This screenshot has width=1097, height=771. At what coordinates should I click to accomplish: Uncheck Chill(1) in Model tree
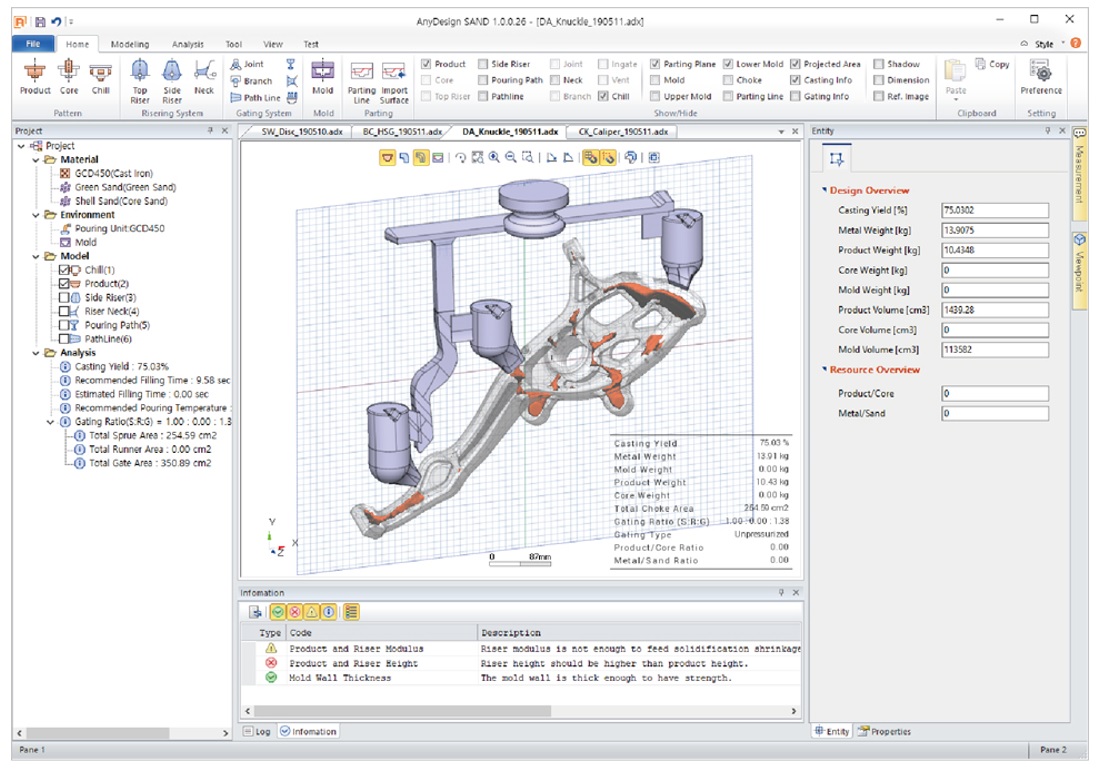64,270
